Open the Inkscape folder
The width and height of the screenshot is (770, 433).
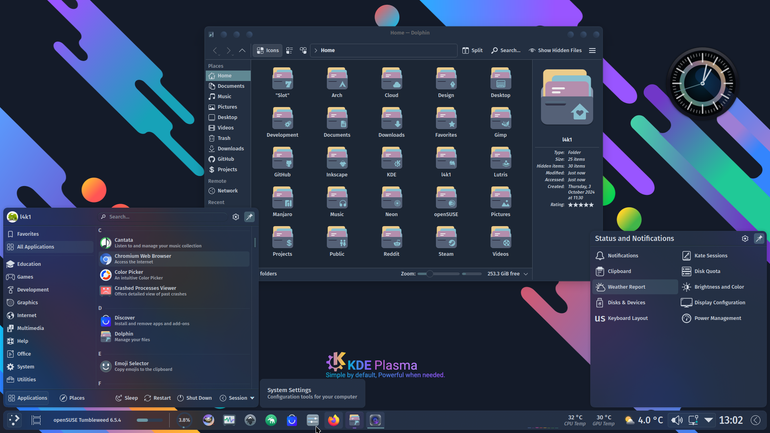coord(337,162)
